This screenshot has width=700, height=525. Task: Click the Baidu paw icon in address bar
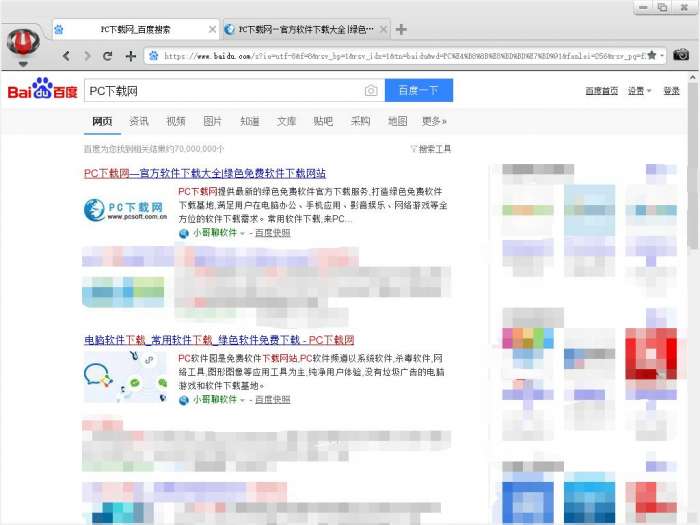(x=154, y=55)
